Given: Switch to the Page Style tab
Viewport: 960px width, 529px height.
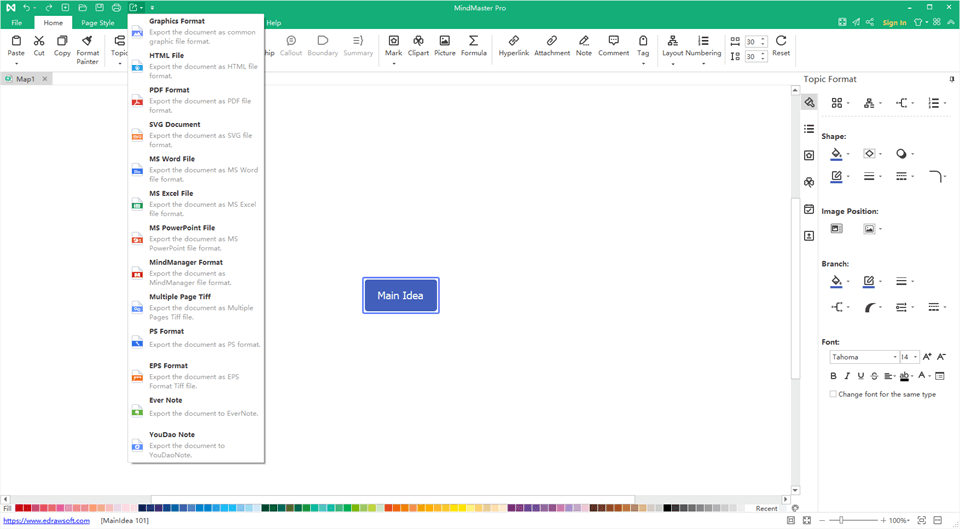Looking at the screenshot, I should click(98, 22).
